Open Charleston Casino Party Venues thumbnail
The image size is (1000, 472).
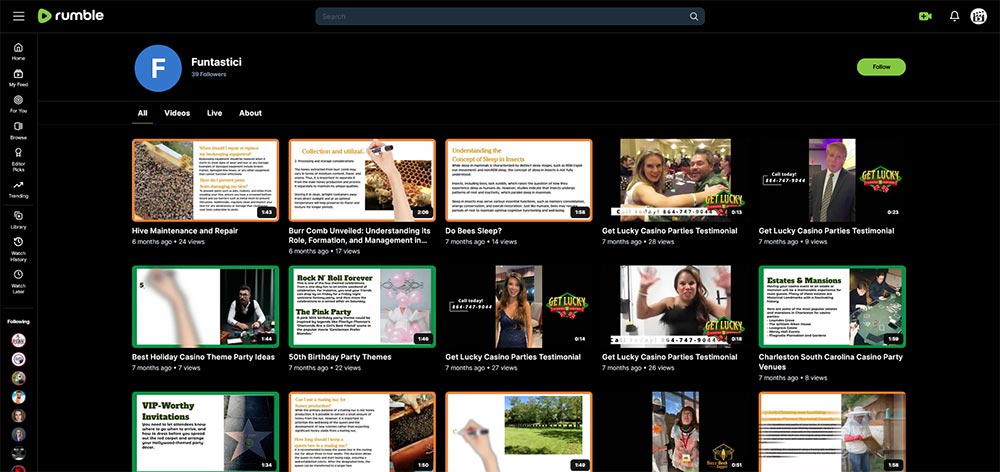pos(832,307)
